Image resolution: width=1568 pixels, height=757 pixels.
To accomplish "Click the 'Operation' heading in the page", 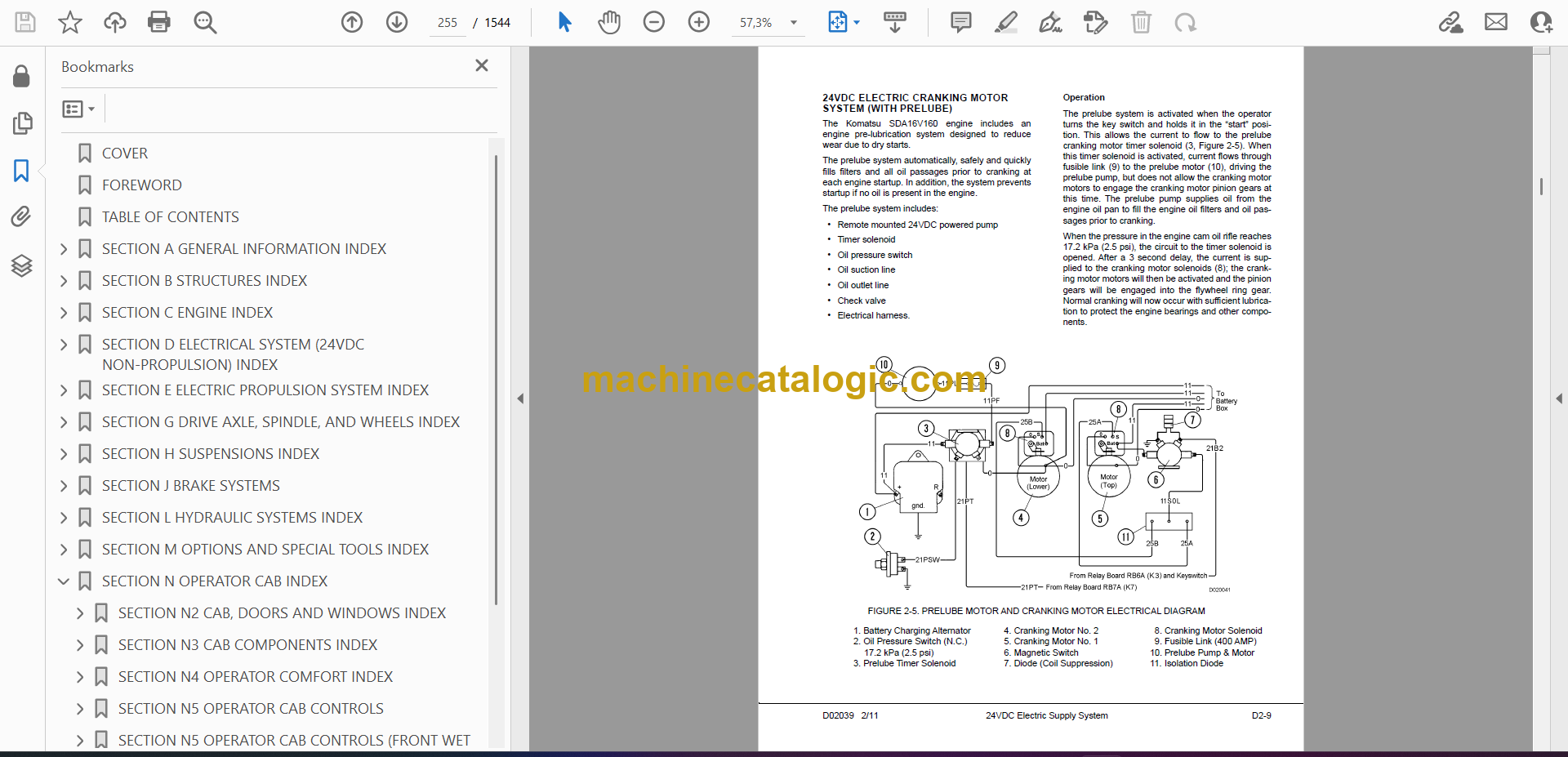I will (x=1083, y=97).
